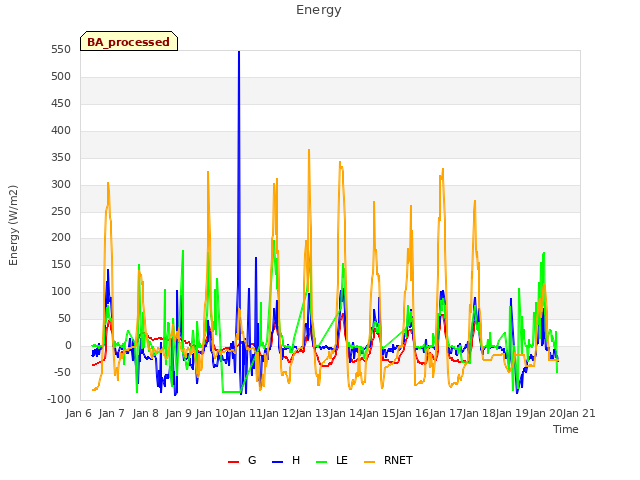Click the Energy (W/m2) axis label

13,225
